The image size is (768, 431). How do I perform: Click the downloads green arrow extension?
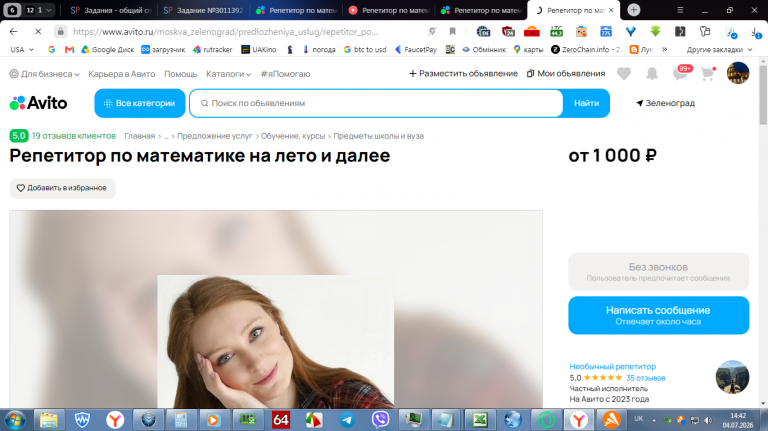[655, 31]
